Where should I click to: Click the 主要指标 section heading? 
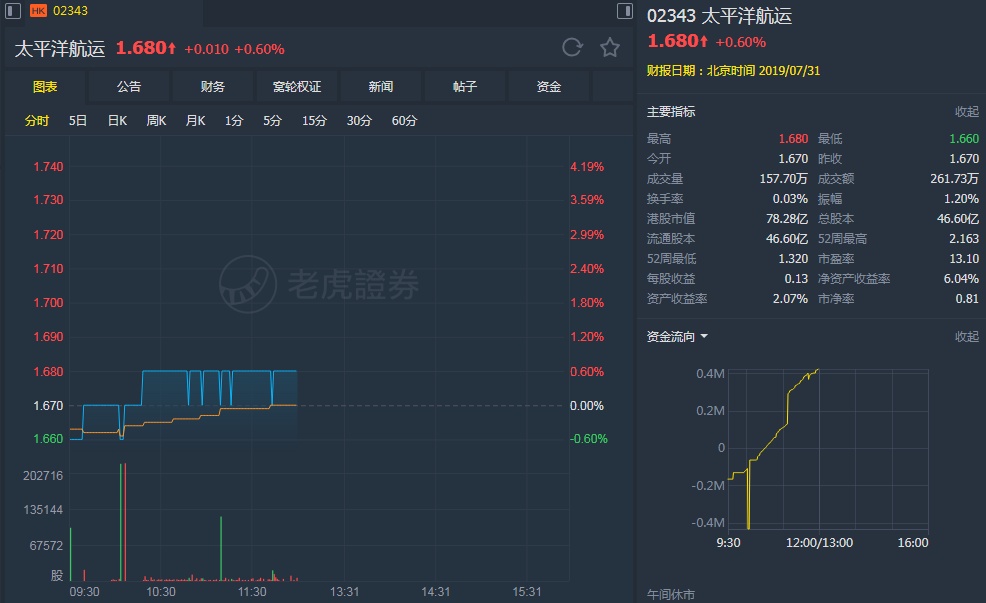click(671, 112)
